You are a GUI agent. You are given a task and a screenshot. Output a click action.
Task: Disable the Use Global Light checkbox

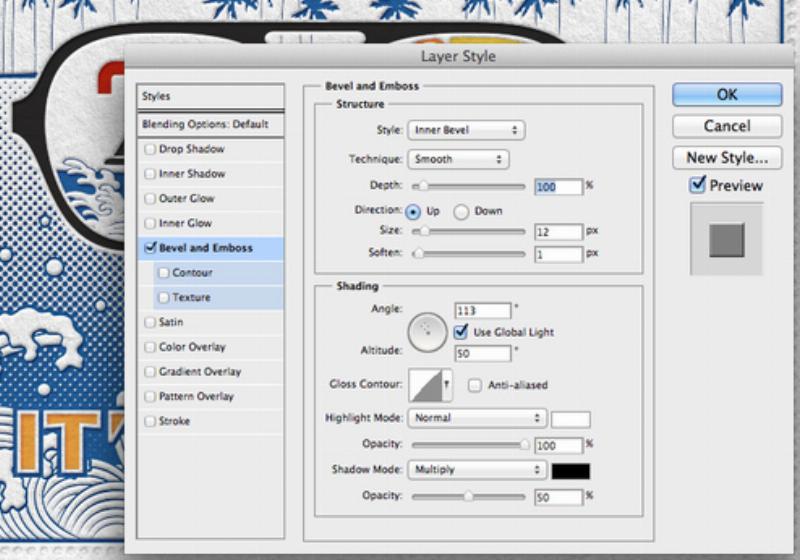click(461, 331)
